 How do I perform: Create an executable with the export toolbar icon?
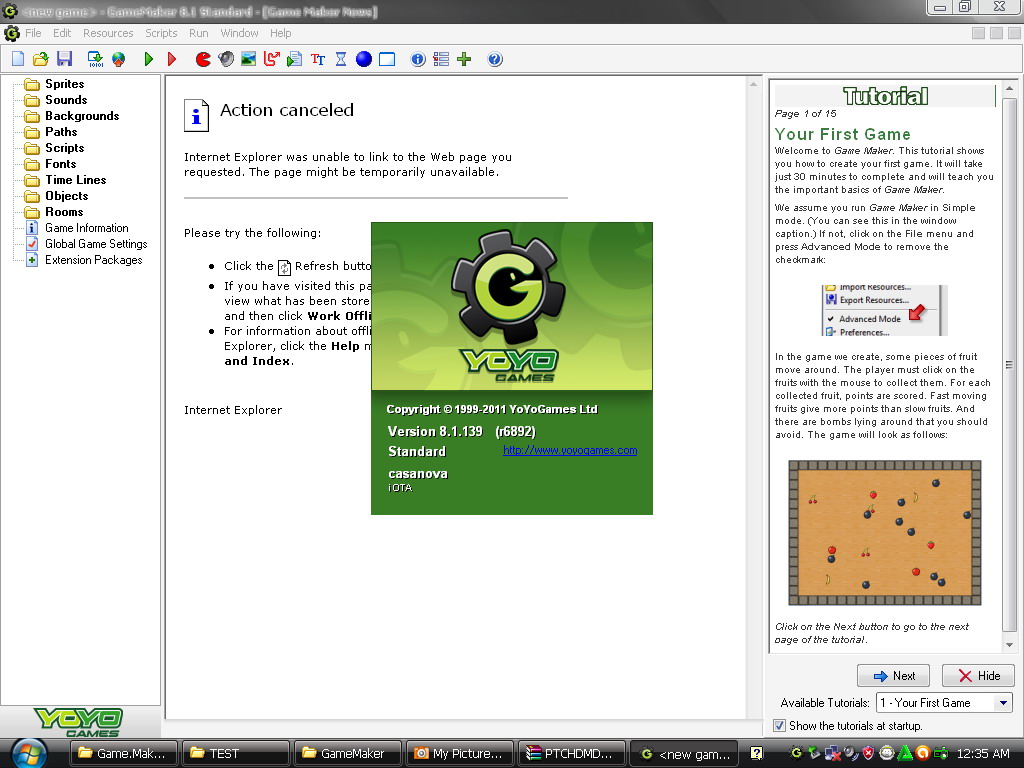94,59
